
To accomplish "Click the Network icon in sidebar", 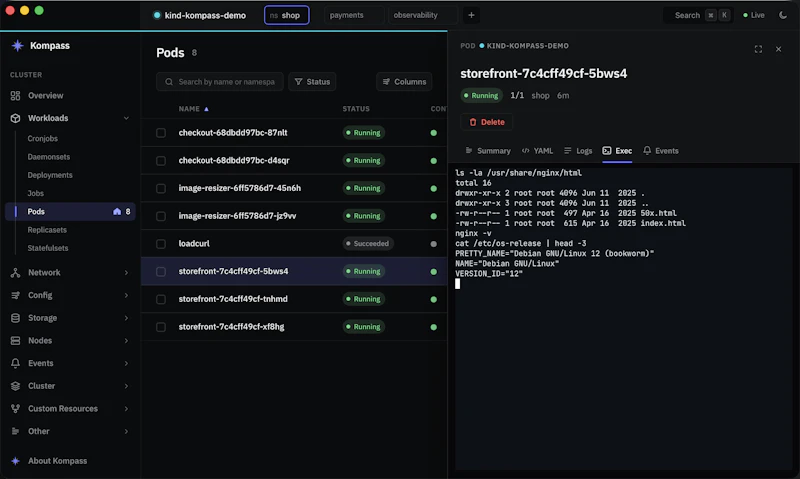I will (15, 272).
